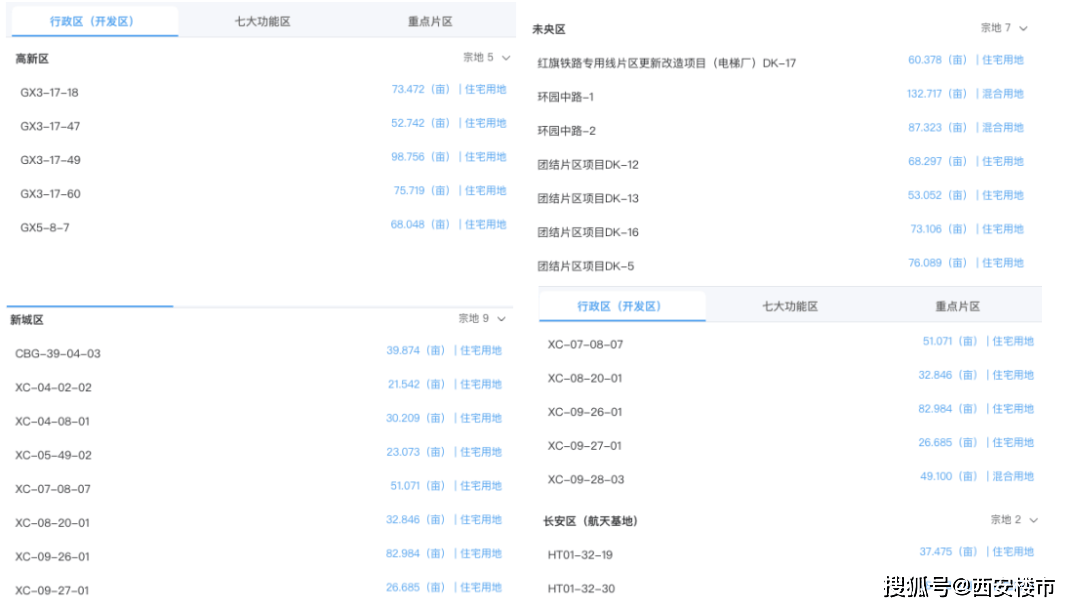Open parcel GX5-8-7
Image resolution: width=1080 pixels, height=610 pixels.
click(45, 227)
